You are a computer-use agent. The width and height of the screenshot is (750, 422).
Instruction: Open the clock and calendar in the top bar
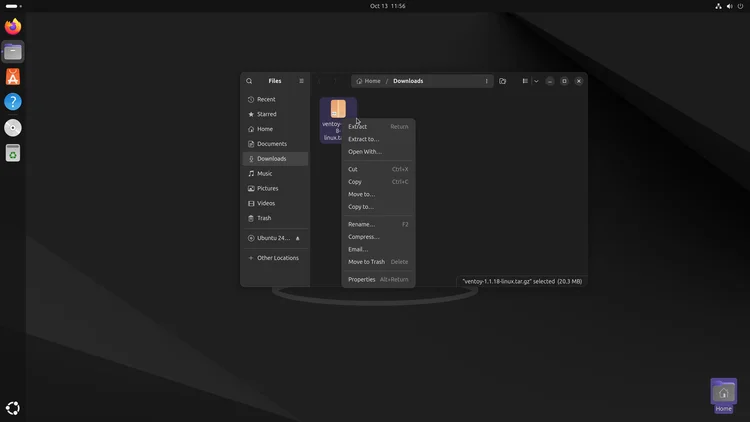pyautogui.click(x=387, y=6)
